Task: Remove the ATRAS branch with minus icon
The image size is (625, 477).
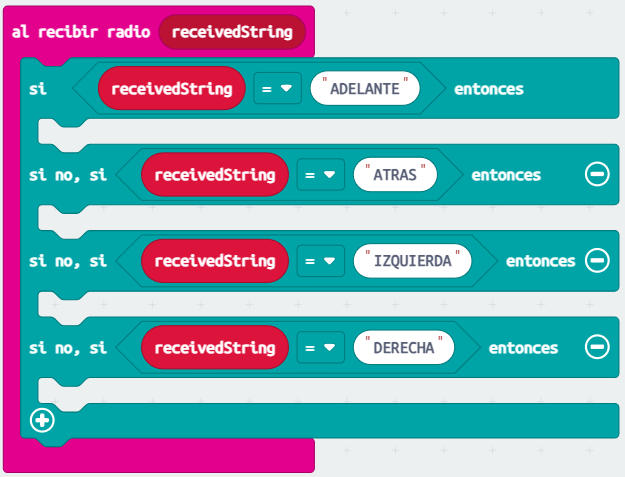Action: coord(596,175)
